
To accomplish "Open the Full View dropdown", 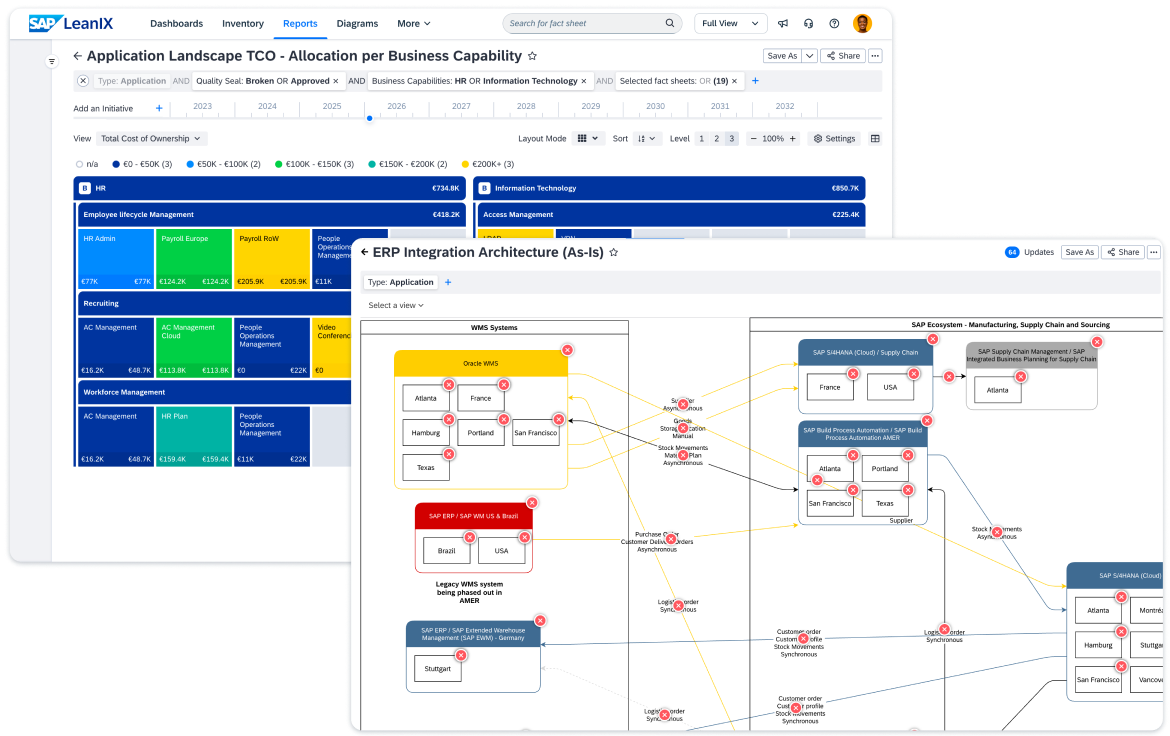I will point(731,23).
